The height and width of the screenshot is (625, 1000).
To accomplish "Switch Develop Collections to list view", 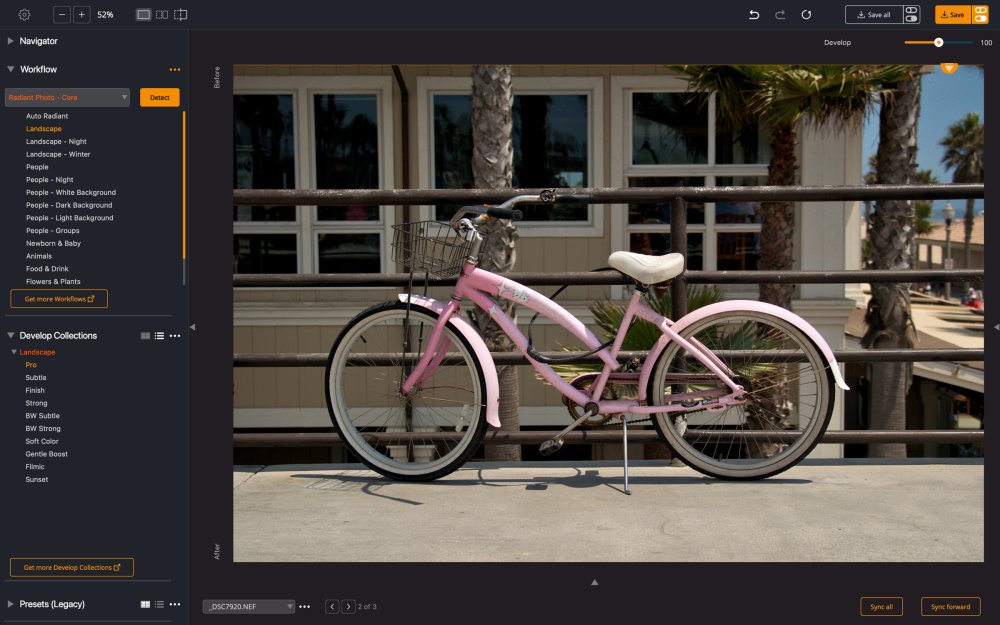I will click(x=159, y=336).
